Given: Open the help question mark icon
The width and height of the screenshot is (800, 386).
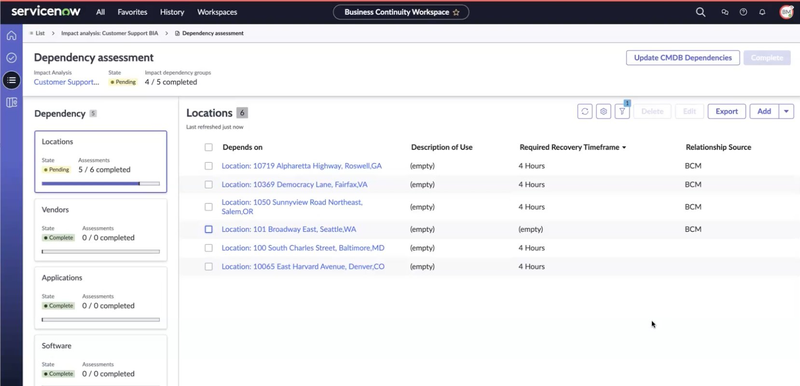Looking at the screenshot, I should pyautogui.click(x=743, y=12).
